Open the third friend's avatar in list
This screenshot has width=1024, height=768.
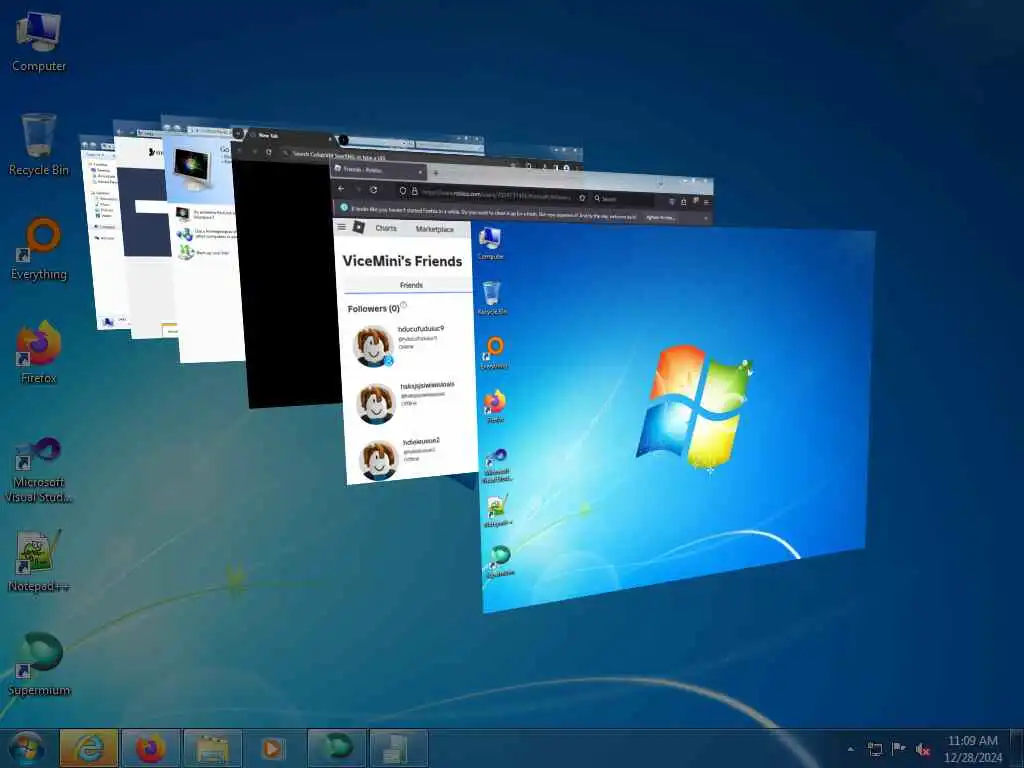tap(379, 460)
